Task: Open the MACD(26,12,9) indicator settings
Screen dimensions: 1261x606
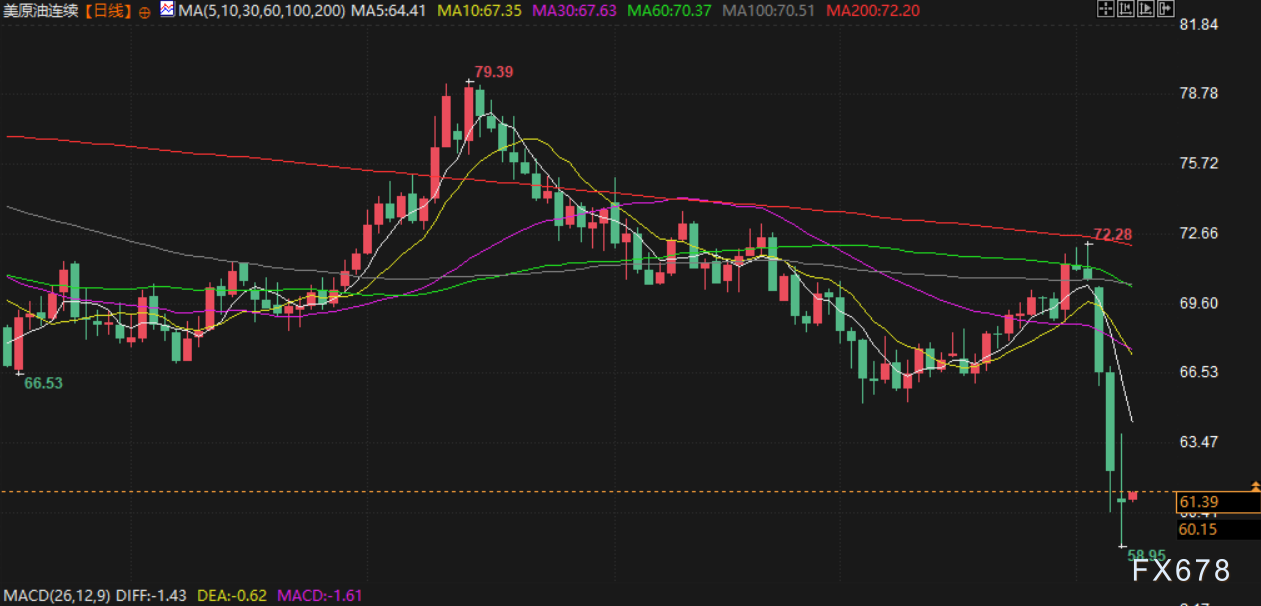Action: pos(56,595)
